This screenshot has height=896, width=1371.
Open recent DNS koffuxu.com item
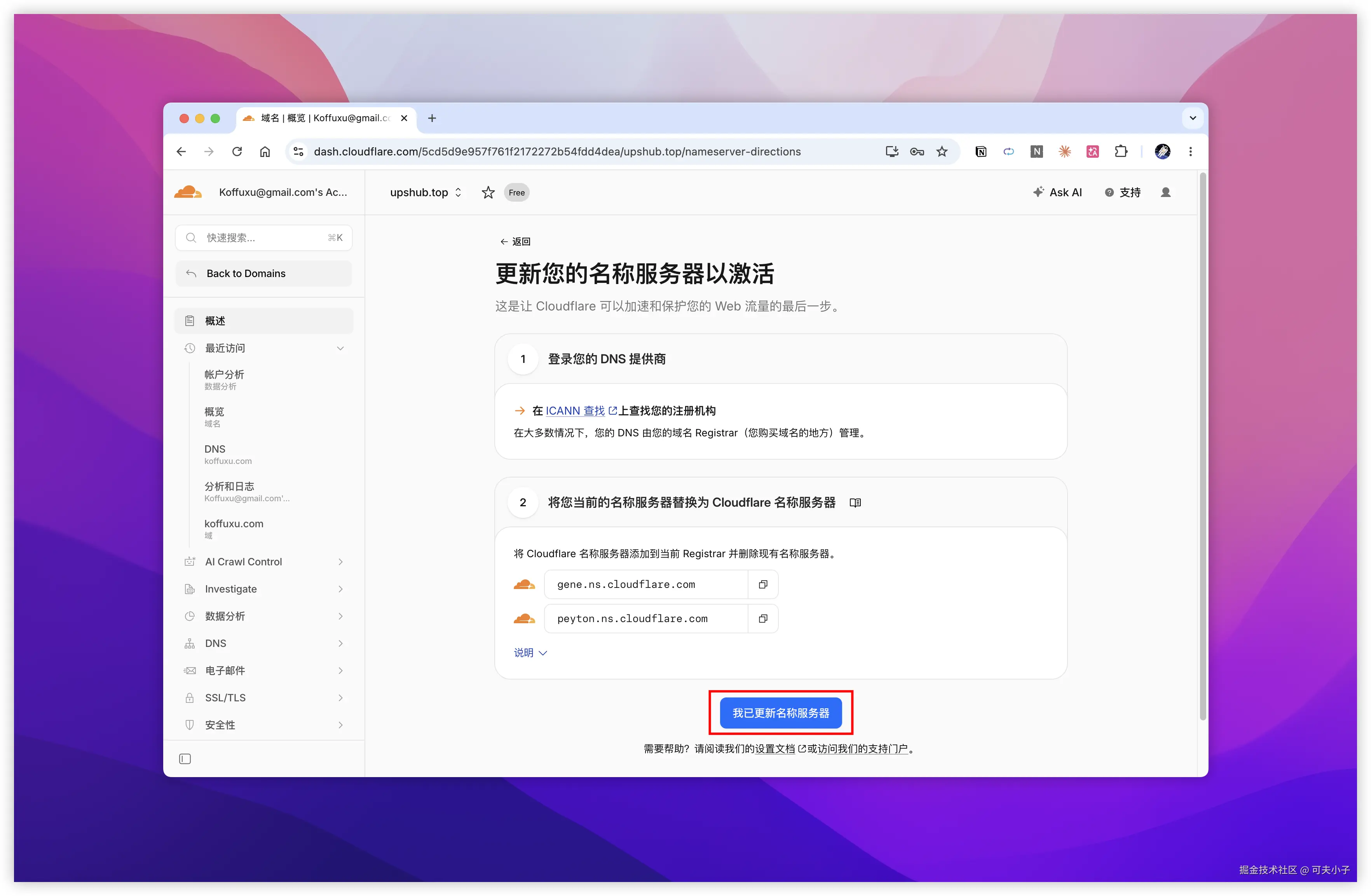[228, 454]
